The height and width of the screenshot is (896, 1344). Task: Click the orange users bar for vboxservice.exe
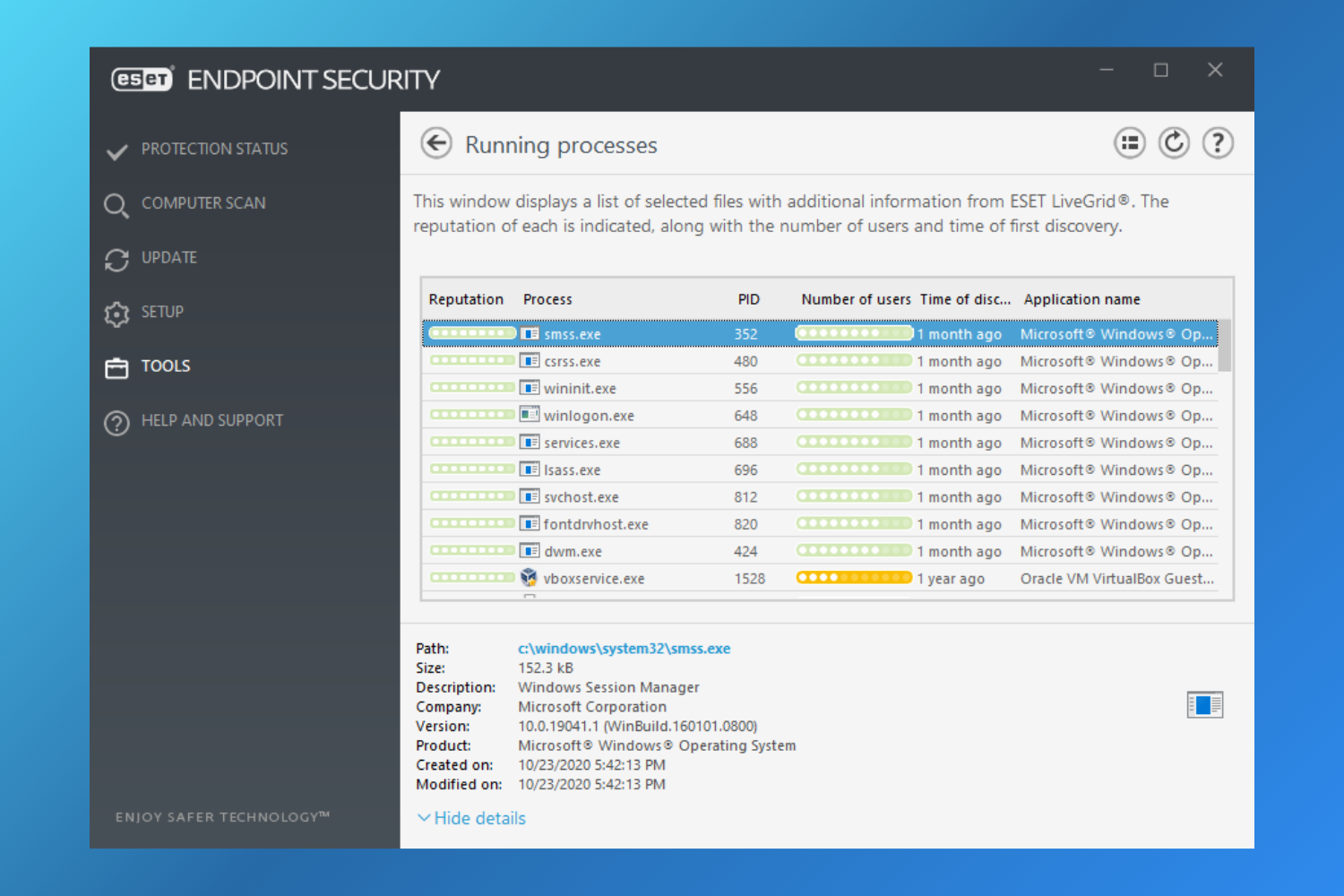854,578
